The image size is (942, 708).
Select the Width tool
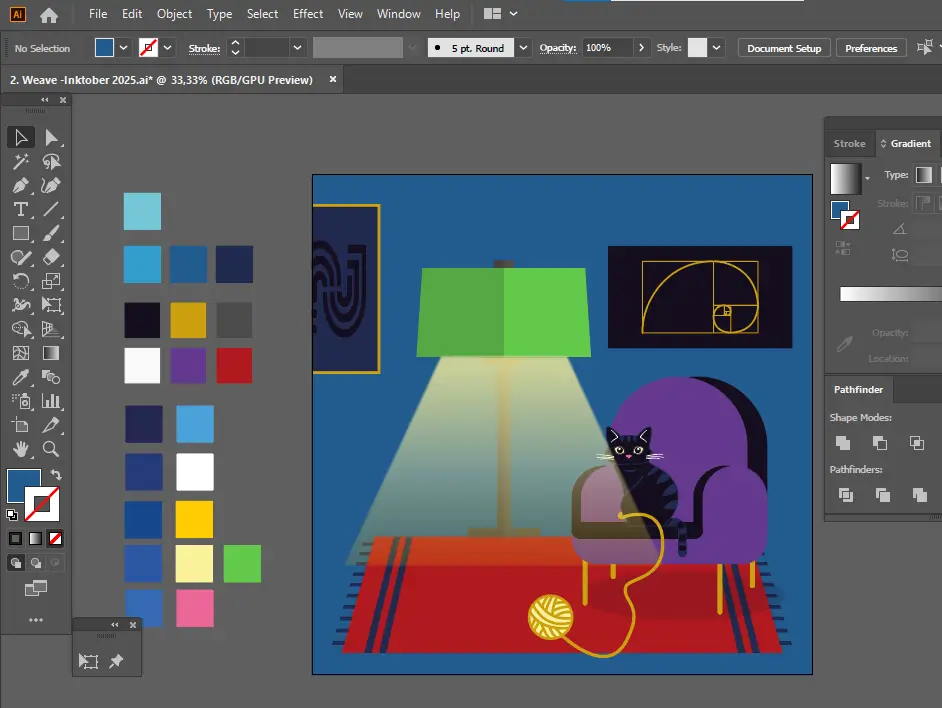21,305
